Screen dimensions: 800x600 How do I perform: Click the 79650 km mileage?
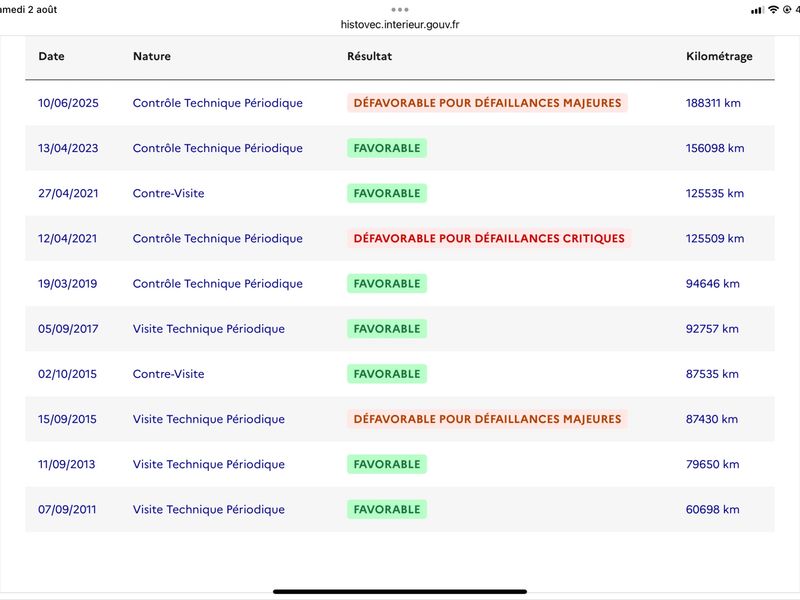coord(713,464)
